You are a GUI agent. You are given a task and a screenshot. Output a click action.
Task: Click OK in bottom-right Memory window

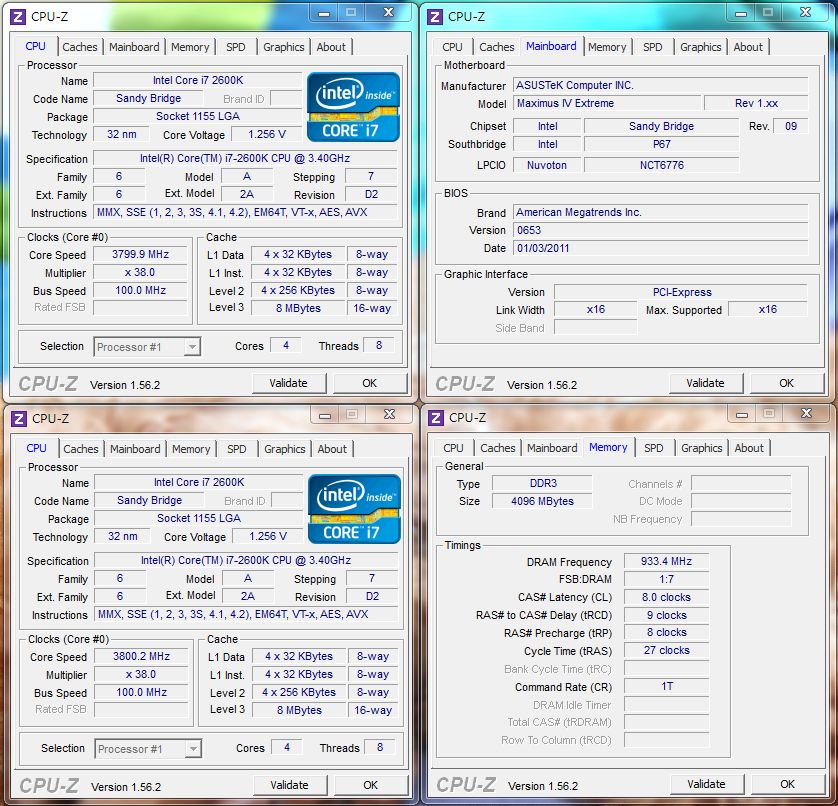click(788, 784)
